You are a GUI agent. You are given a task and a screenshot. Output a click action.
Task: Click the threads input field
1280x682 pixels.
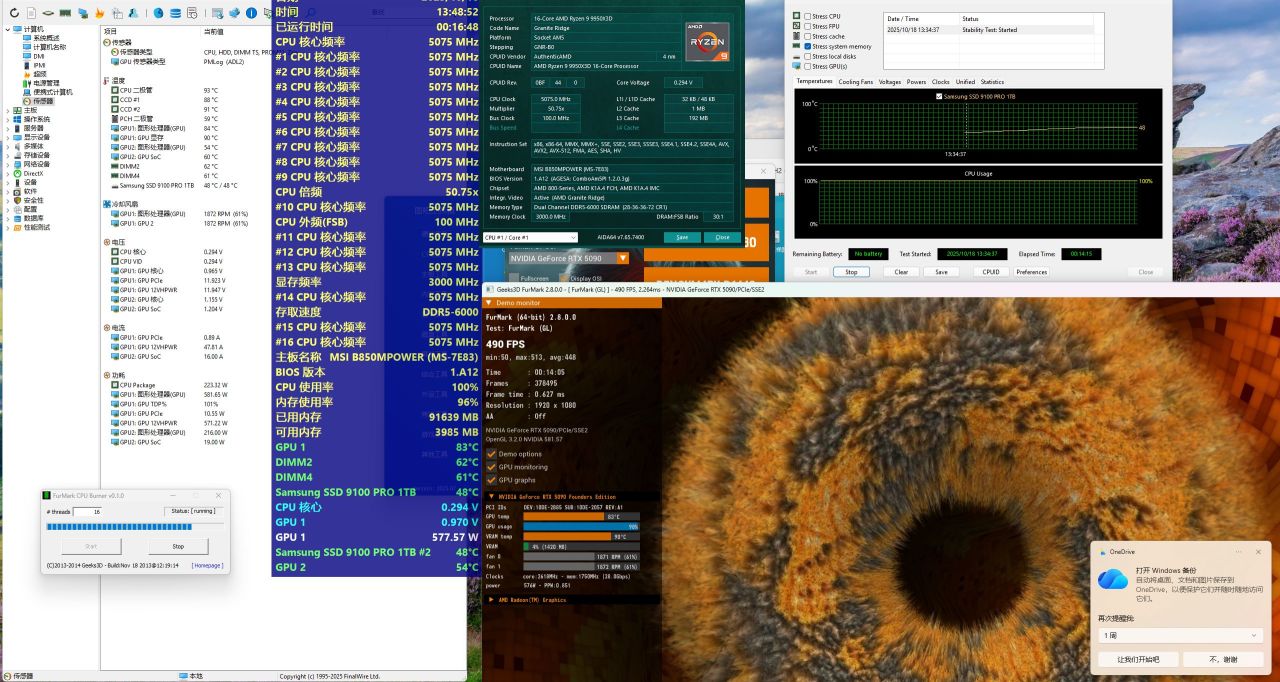click(x=88, y=511)
